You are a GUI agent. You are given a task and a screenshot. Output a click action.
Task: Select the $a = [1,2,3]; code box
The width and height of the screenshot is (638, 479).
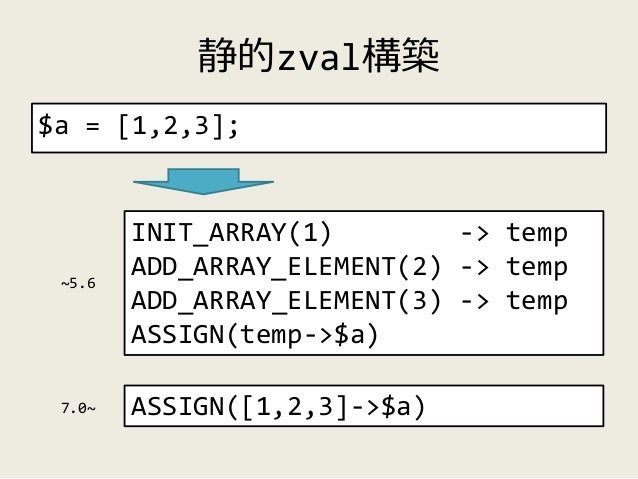point(319,128)
